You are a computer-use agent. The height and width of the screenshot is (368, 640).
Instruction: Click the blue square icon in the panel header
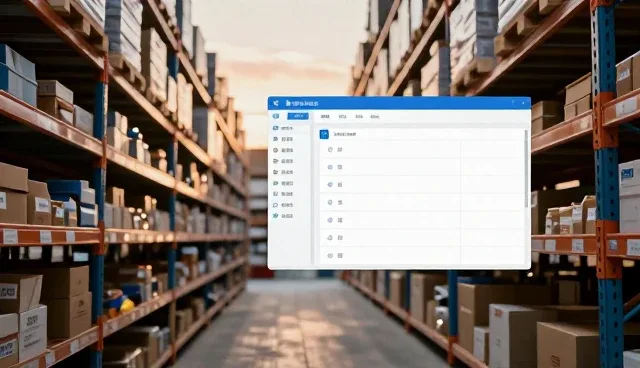[x=324, y=134]
